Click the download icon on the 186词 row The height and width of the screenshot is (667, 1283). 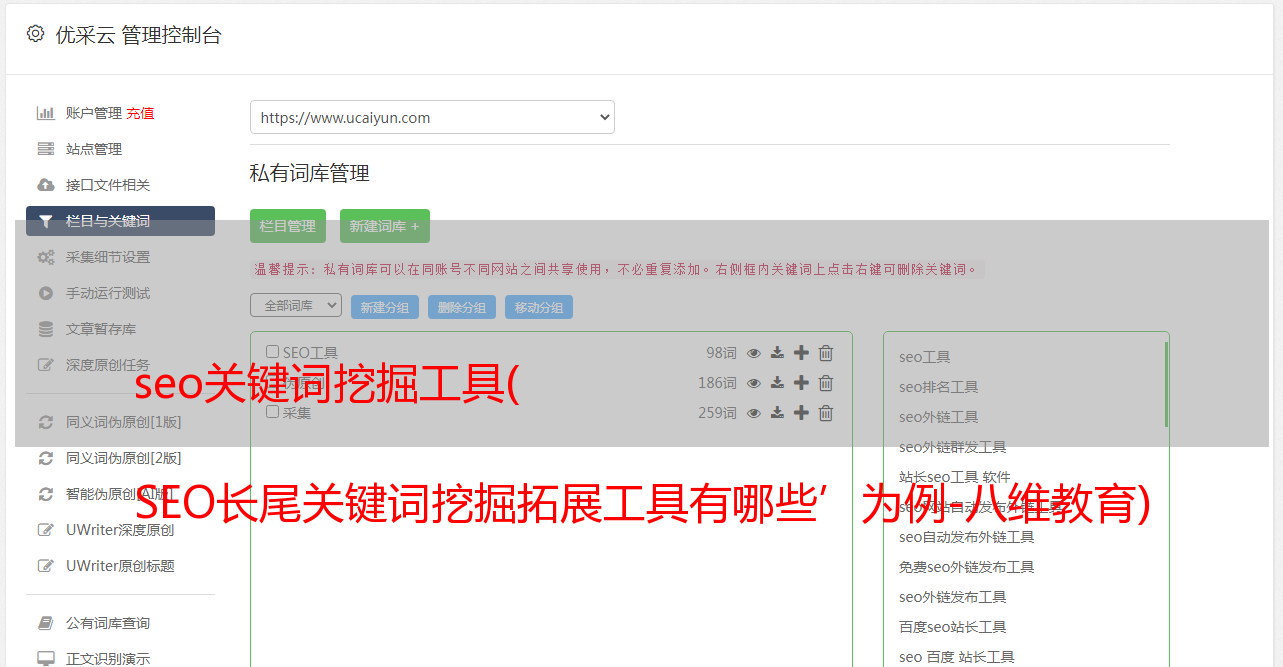point(777,383)
